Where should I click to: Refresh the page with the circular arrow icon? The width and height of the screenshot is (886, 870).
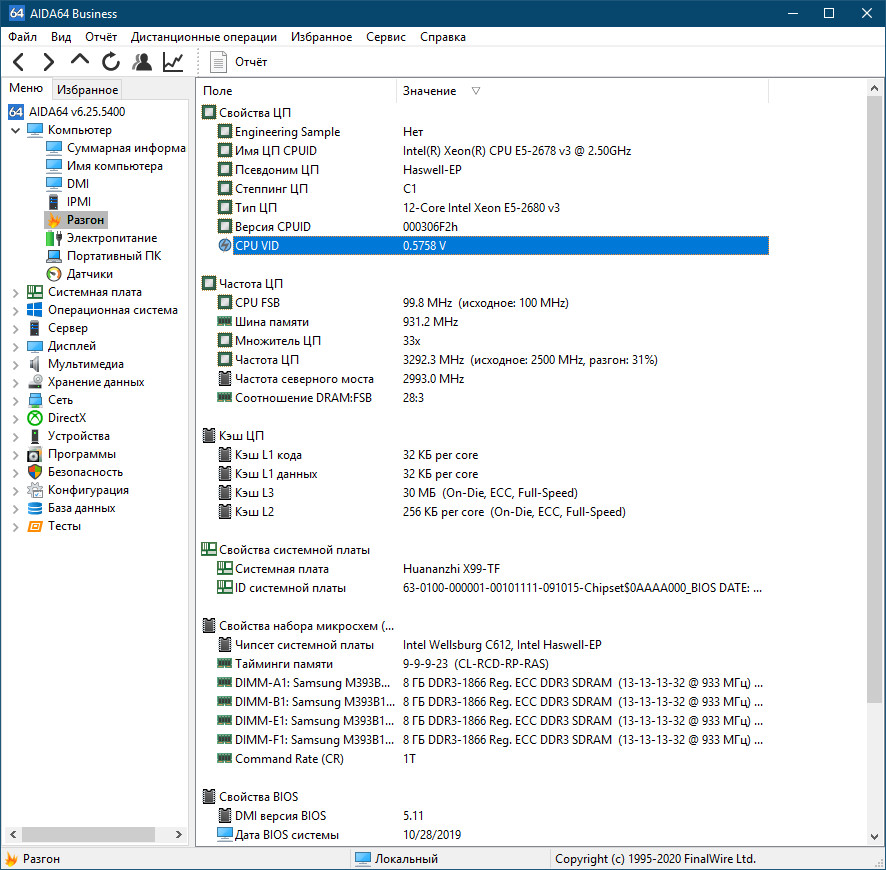click(111, 62)
